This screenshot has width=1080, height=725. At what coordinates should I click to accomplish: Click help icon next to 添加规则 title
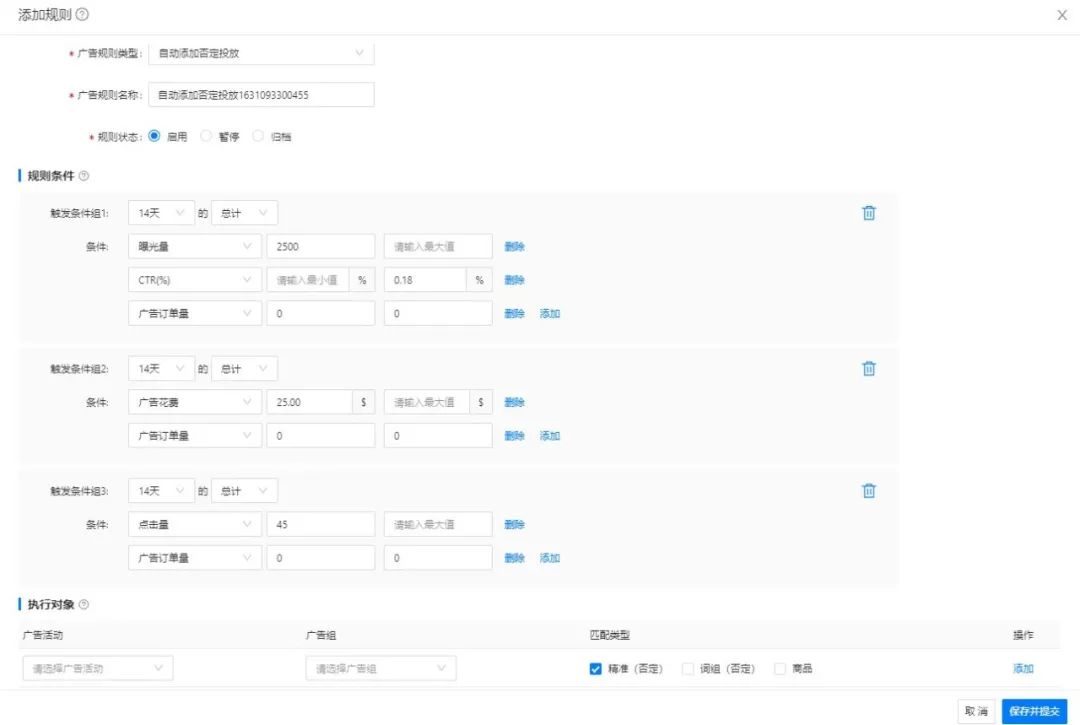pos(82,14)
